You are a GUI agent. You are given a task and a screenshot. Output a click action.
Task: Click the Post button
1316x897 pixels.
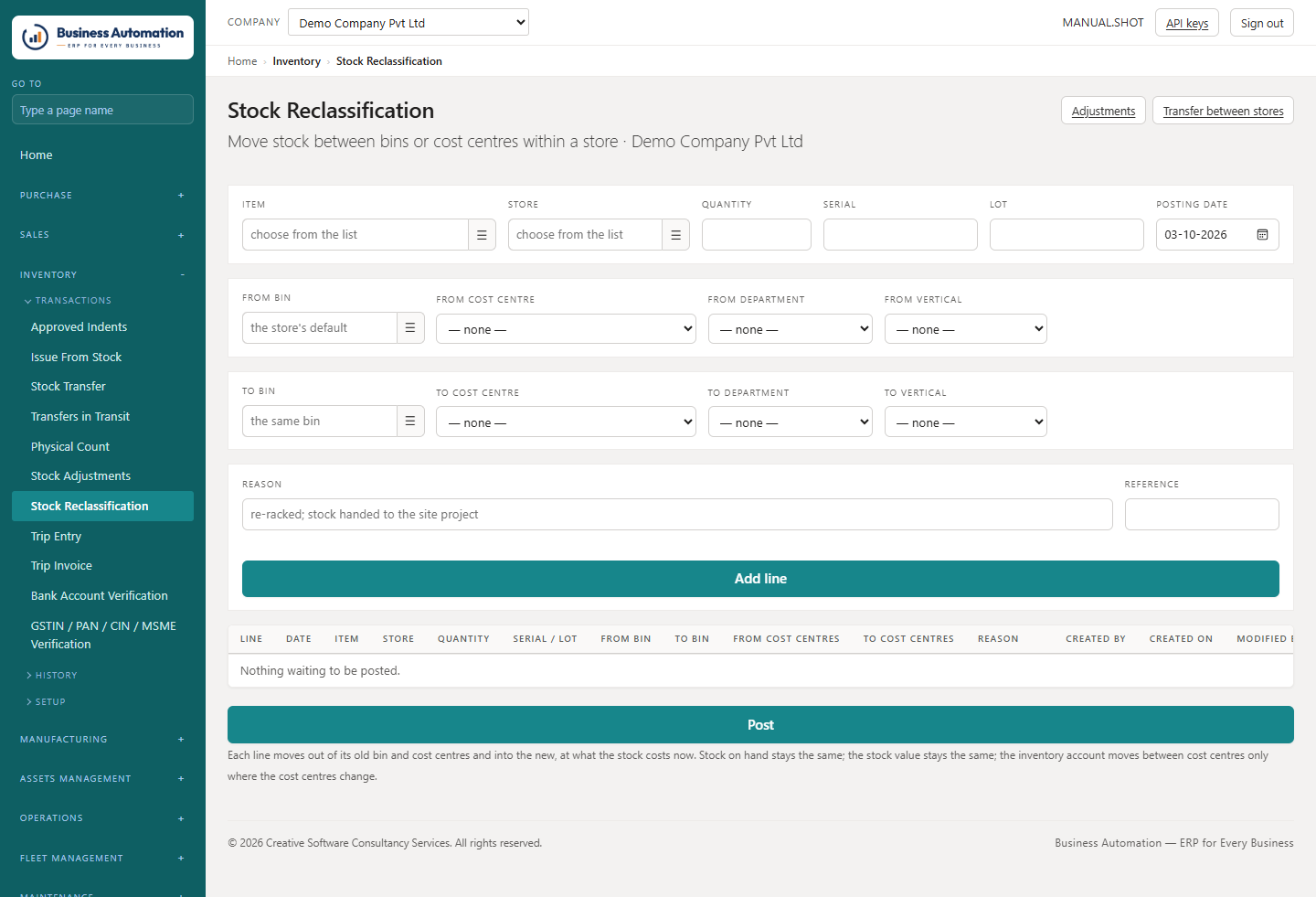click(760, 725)
